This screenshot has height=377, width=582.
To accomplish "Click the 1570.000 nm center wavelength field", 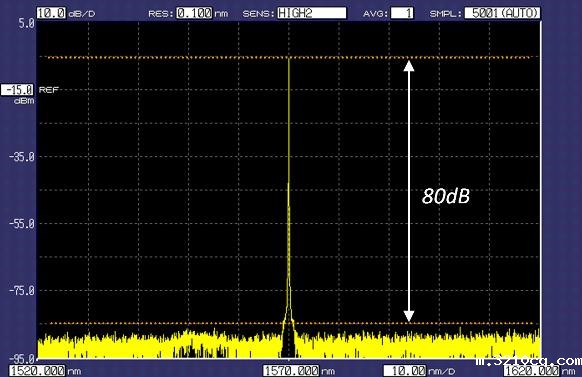I will pos(291,371).
